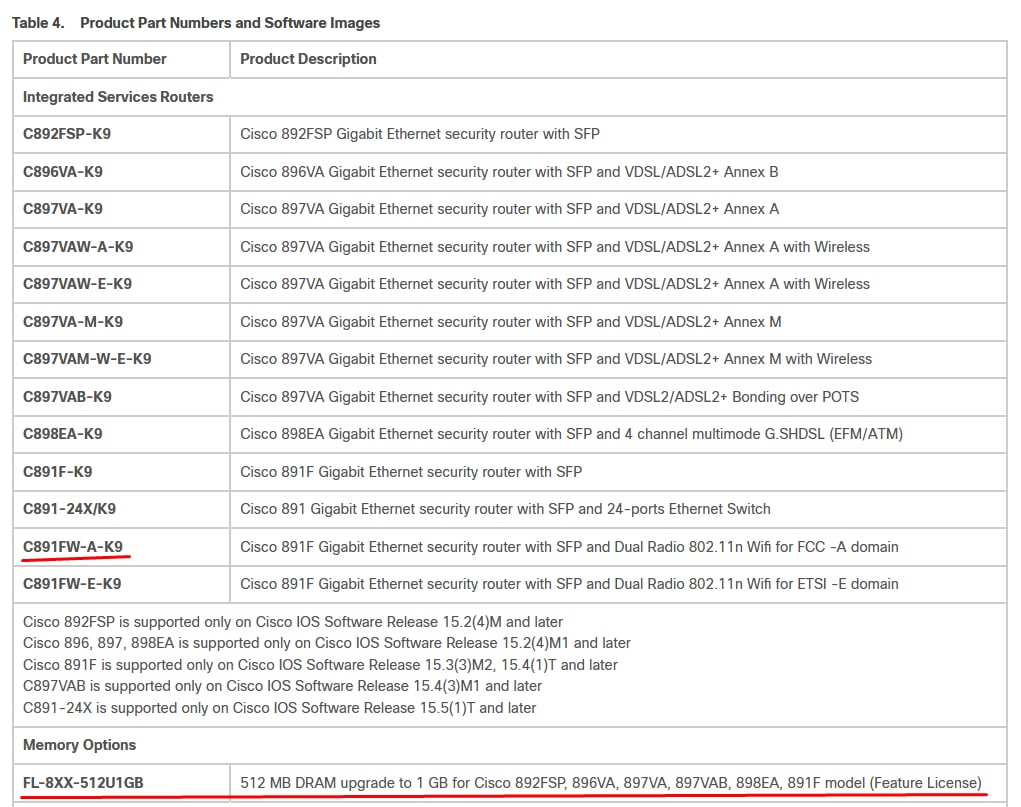Select part number C892FSP-K9
The image size is (1021, 807).
(67, 134)
